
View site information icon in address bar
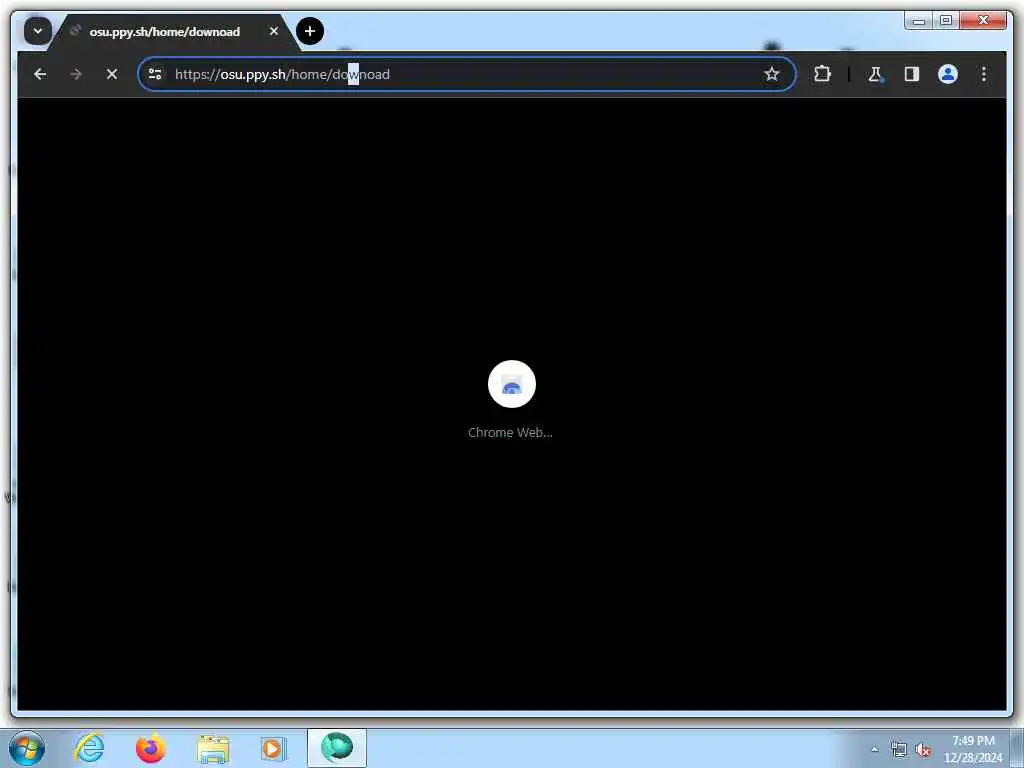tap(155, 74)
